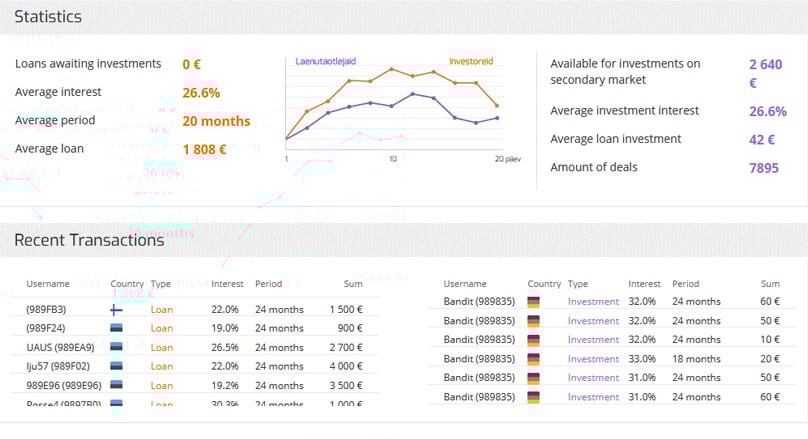The height and width of the screenshot is (439, 808).
Task: Click the 20 € sum cell
Action: point(770,359)
